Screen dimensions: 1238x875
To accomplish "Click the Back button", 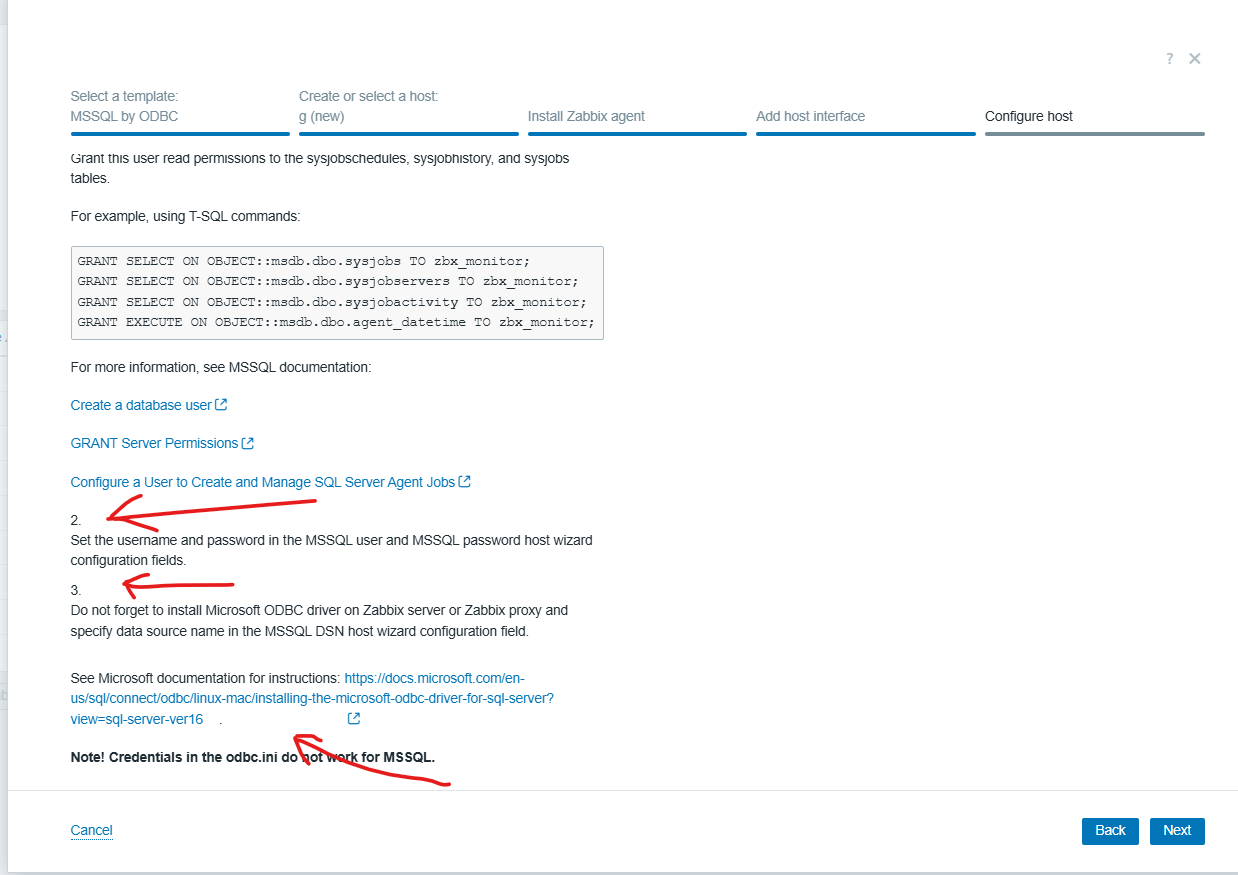I will pyautogui.click(x=1110, y=830).
